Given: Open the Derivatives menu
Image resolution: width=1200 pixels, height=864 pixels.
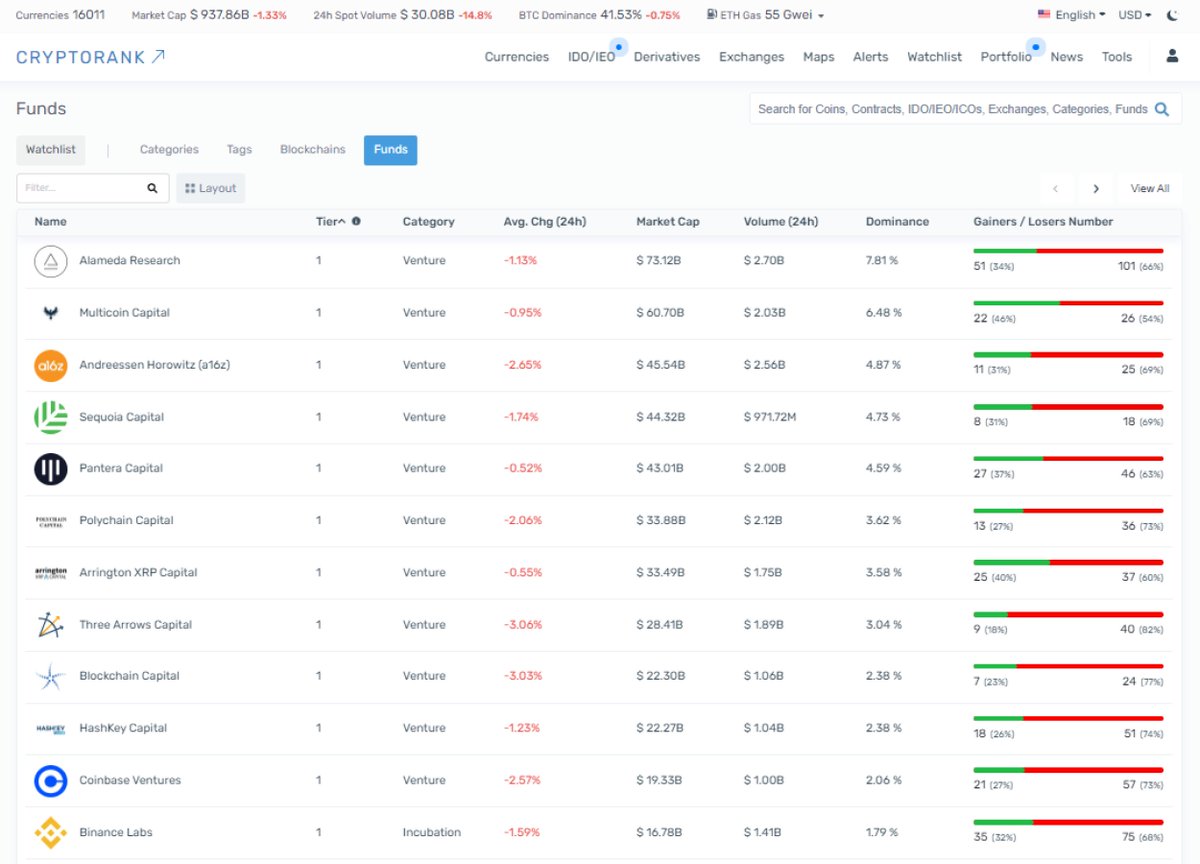Looking at the screenshot, I should (667, 57).
